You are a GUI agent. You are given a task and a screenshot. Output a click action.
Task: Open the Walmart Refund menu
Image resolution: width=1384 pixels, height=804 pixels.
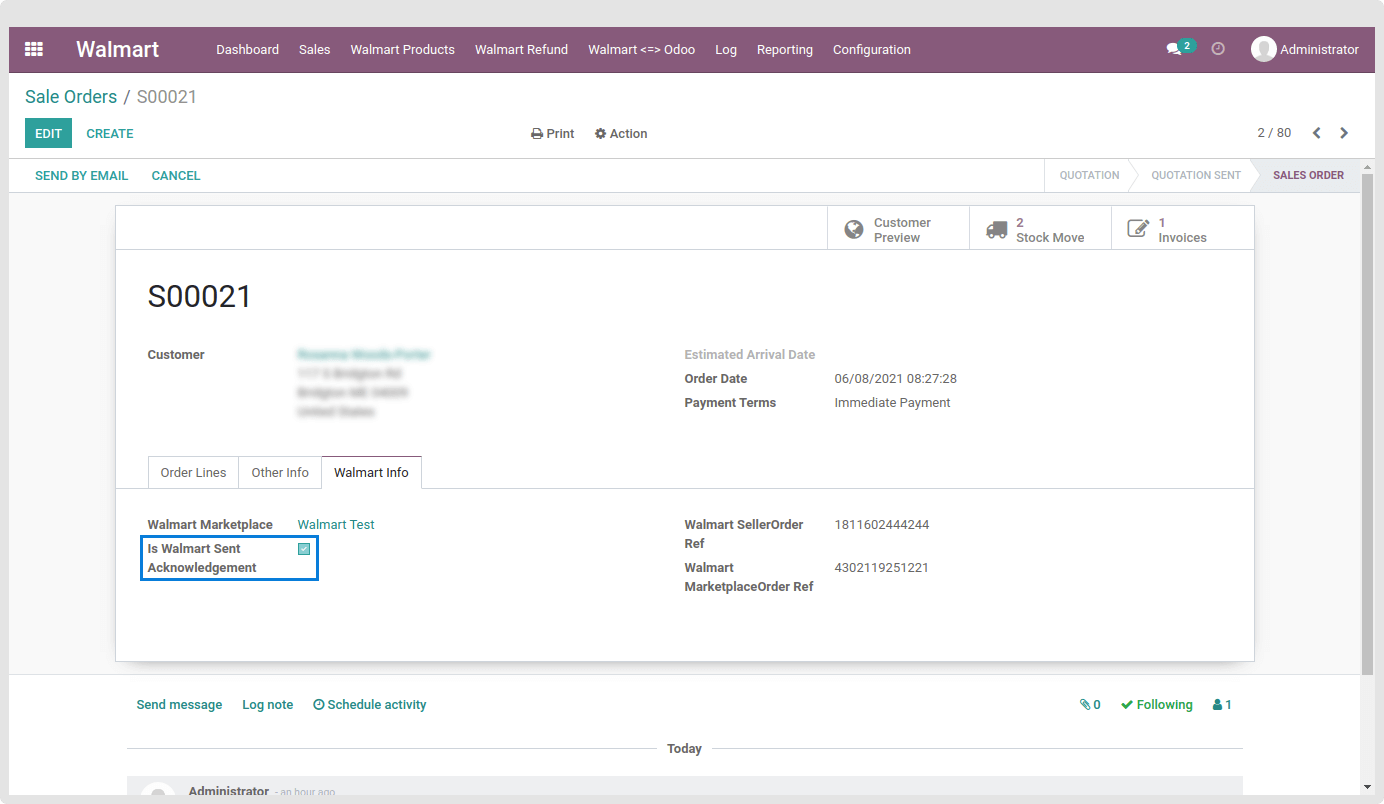coord(521,49)
